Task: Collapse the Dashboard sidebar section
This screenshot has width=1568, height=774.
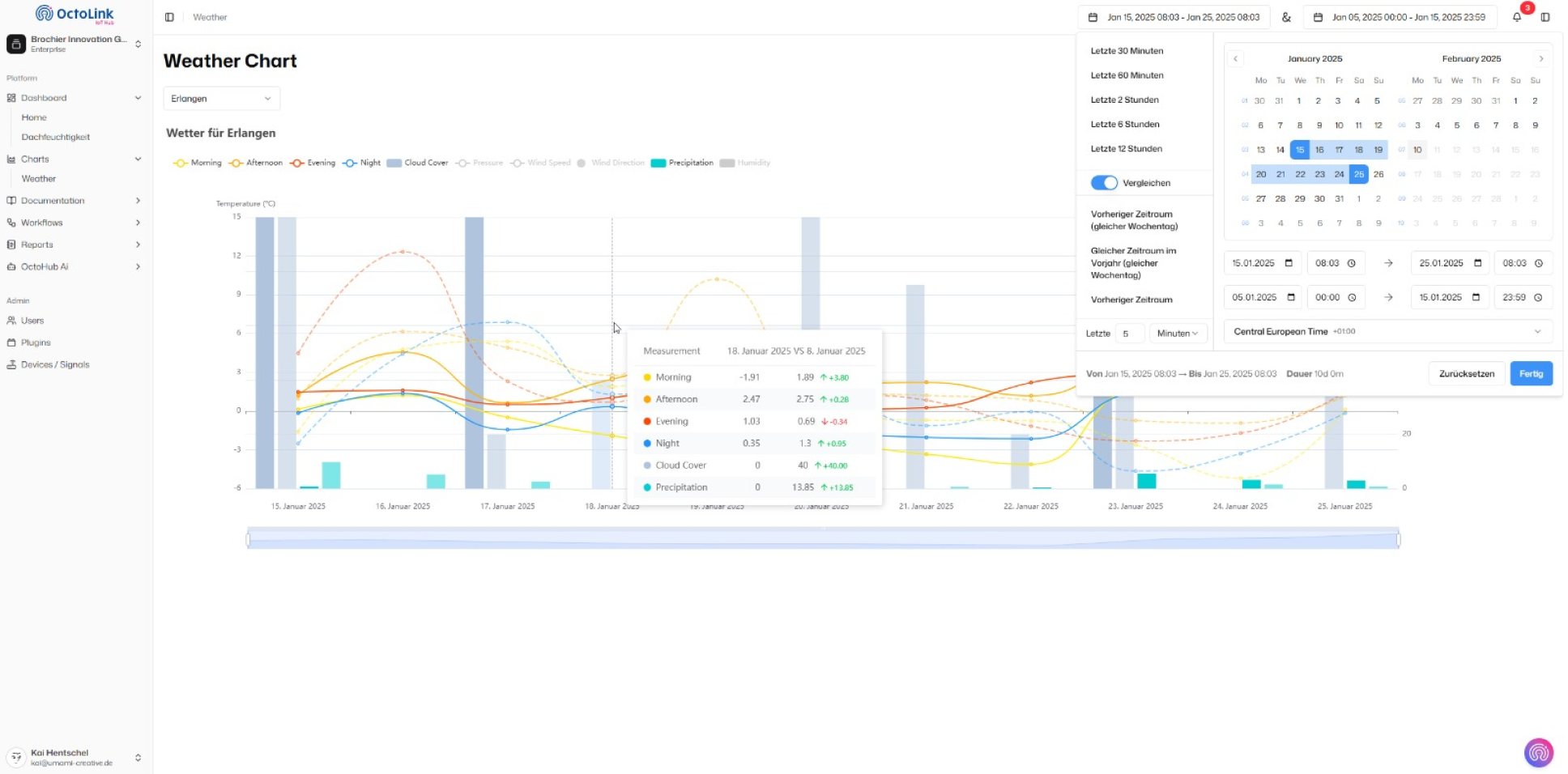Action: 74,98
